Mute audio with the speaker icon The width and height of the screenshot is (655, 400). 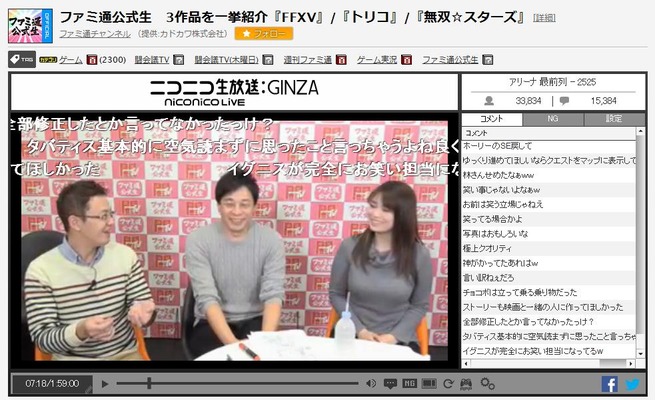(x=371, y=383)
